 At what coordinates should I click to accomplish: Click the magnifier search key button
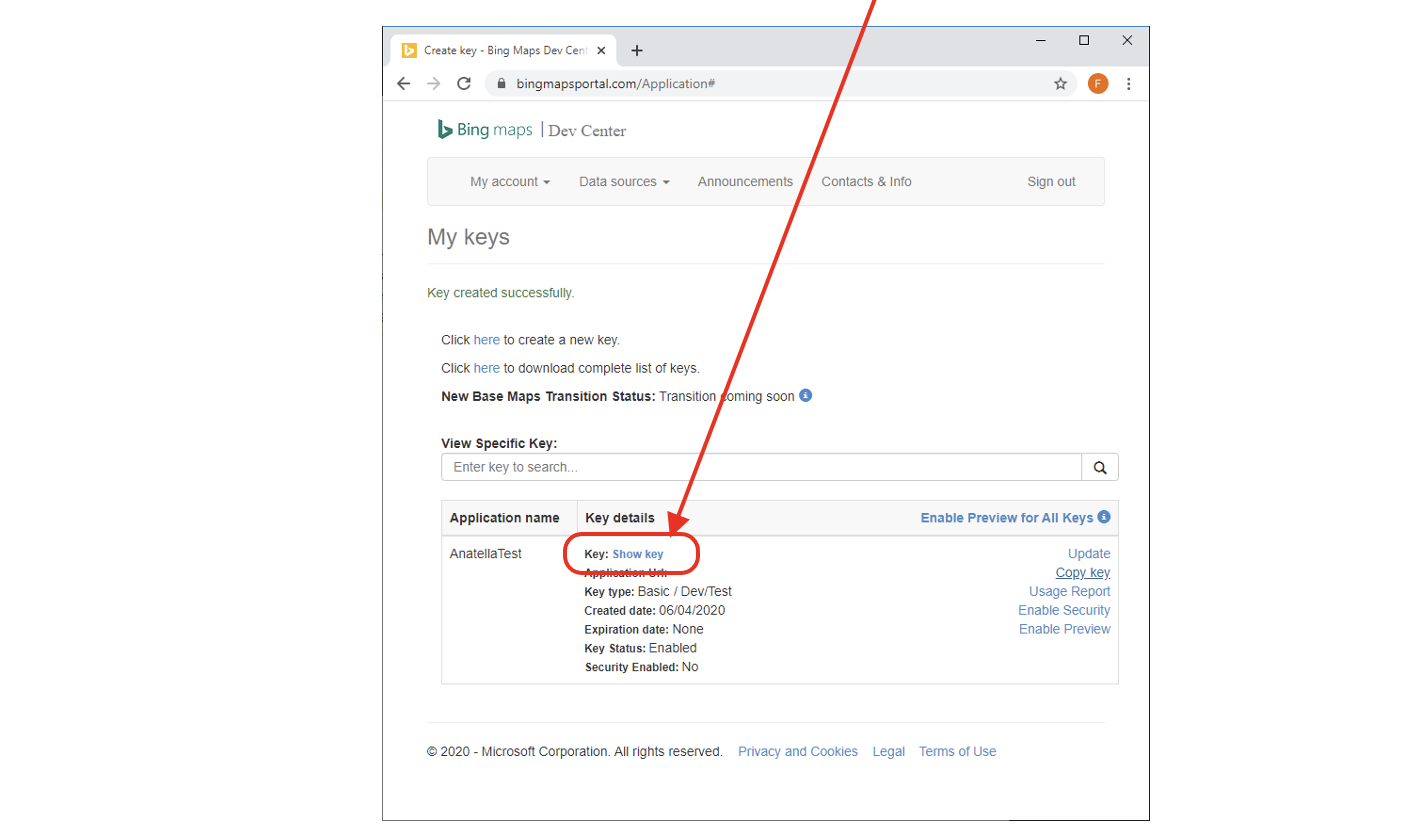(1100, 467)
